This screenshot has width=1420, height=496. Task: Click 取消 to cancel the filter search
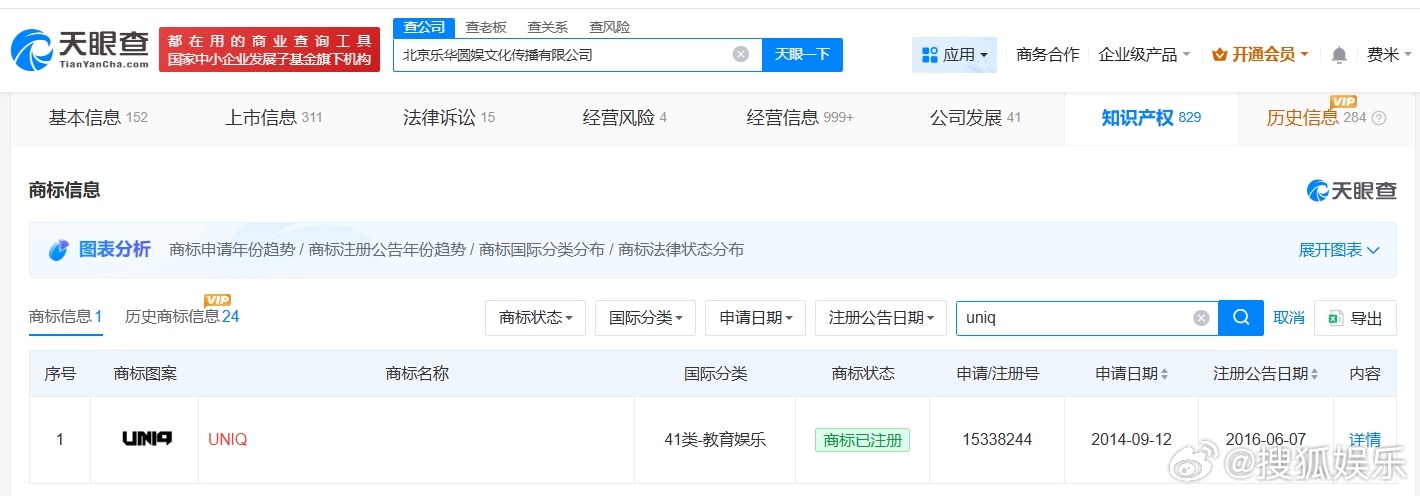(1289, 318)
